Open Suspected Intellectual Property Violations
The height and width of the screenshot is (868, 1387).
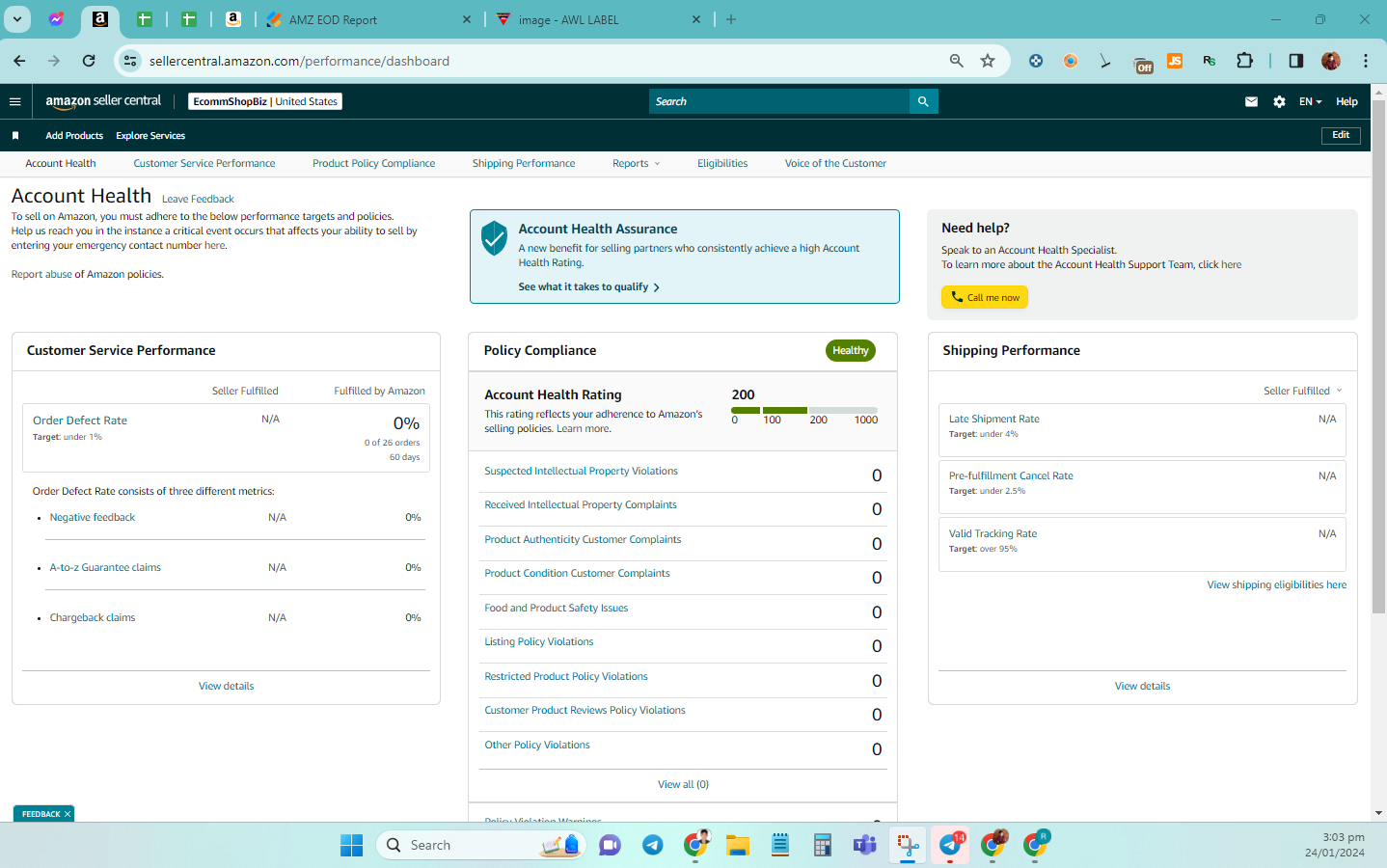581,472
